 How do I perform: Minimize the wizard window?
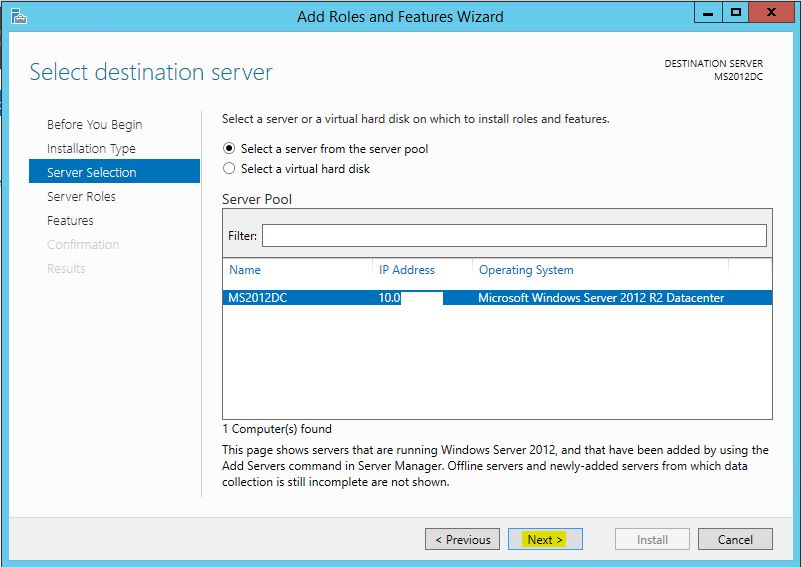point(708,13)
